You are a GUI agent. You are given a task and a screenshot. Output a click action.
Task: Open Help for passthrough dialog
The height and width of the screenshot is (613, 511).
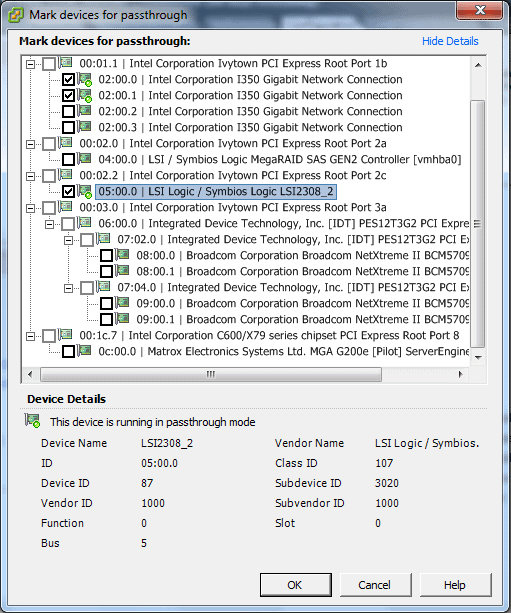click(x=455, y=585)
